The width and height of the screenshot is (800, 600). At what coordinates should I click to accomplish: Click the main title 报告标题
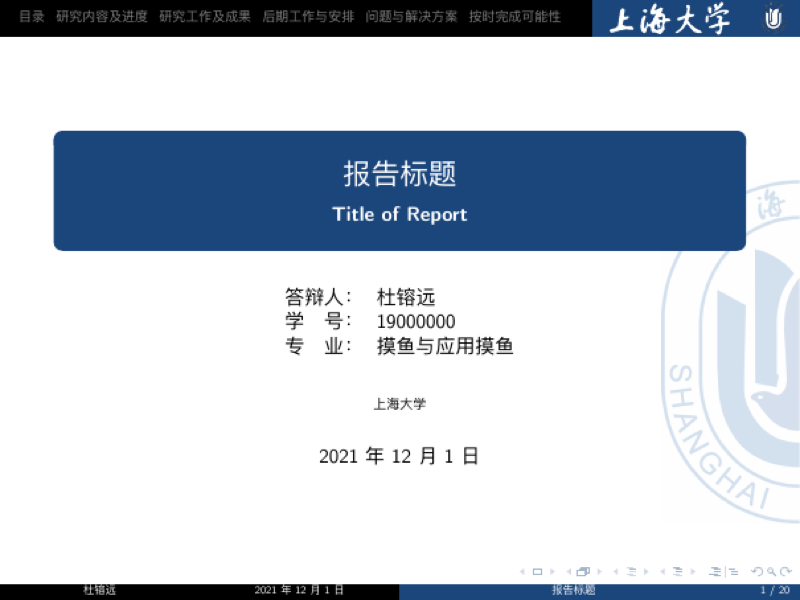click(x=399, y=173)
